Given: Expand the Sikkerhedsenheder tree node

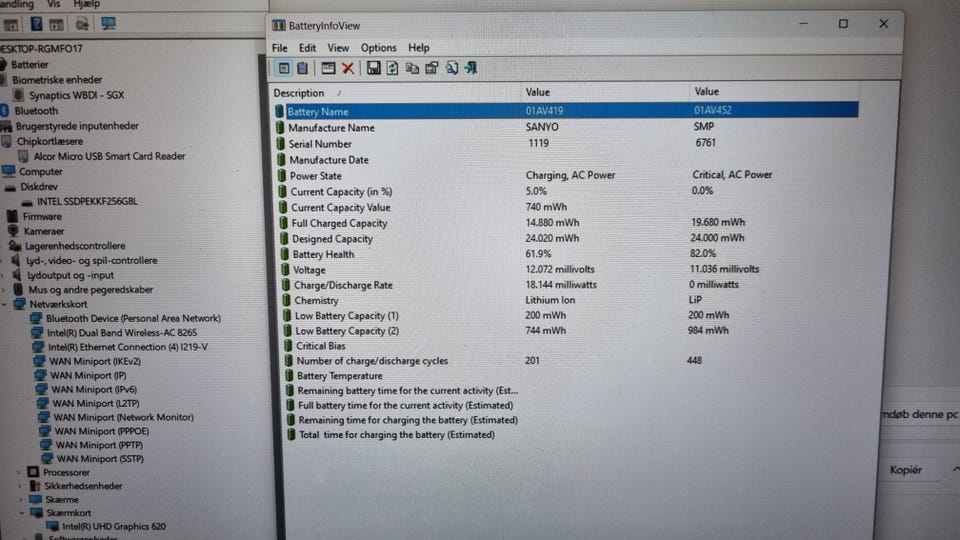Looking at the screenshot, I should click(20, 486).
